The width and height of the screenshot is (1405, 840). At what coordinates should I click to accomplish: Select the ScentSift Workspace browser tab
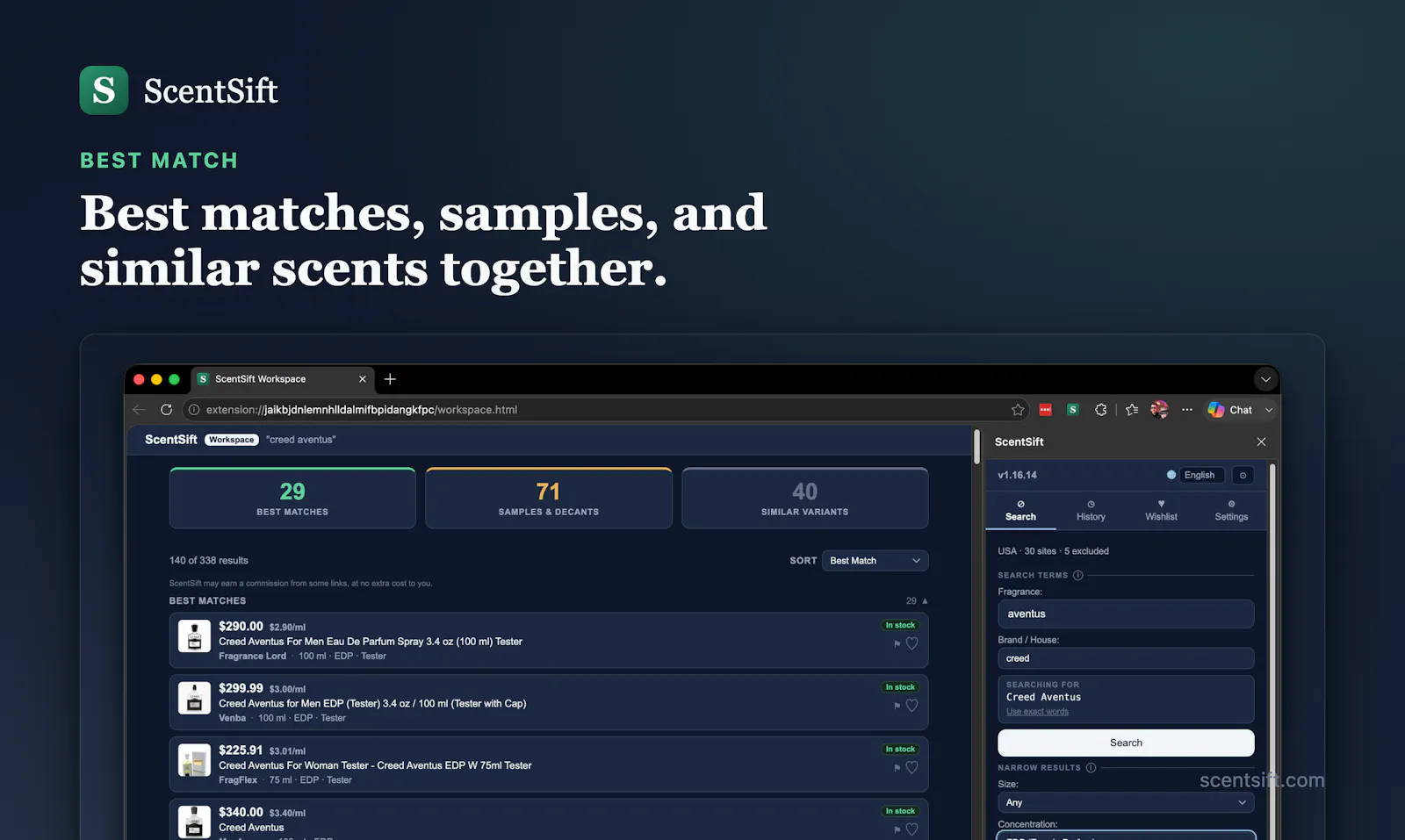282,379
